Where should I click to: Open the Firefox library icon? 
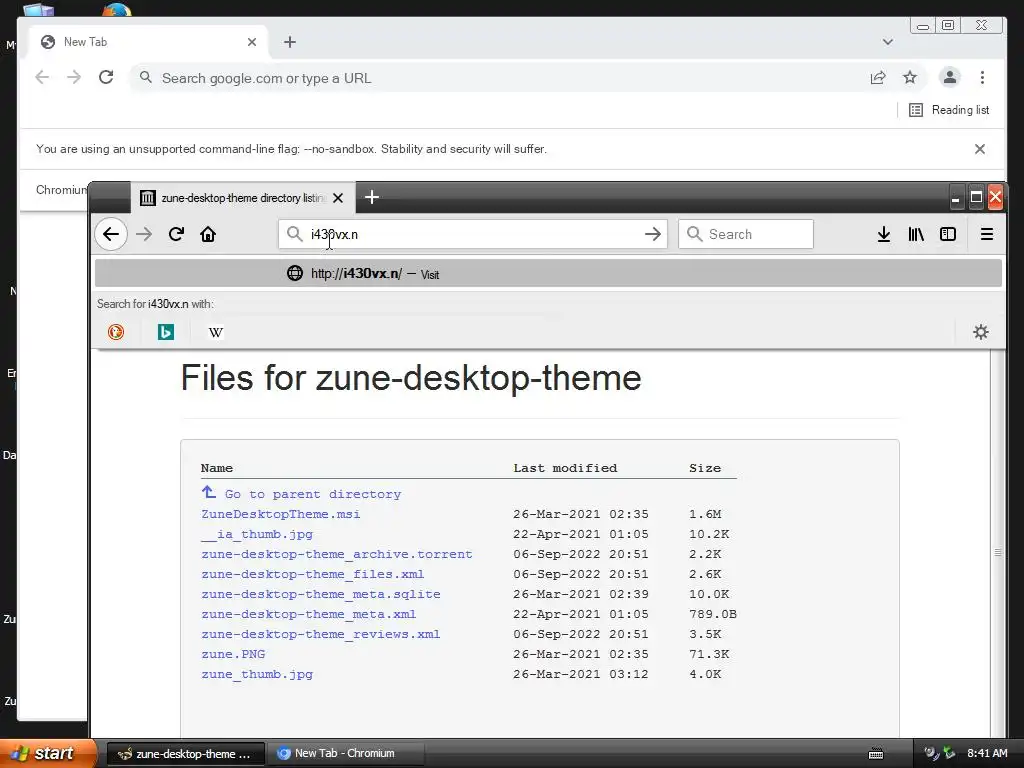916,234
